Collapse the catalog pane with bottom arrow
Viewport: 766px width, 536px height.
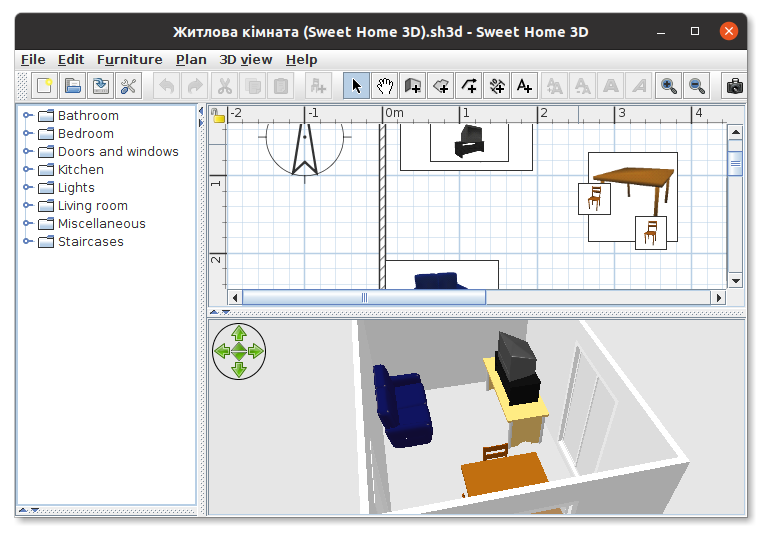tap(35, 510)
